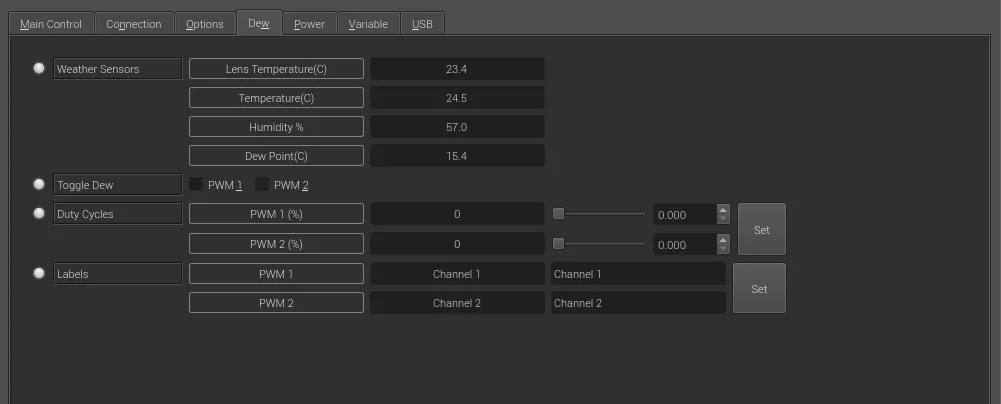Click Set button for Labels

759,288
